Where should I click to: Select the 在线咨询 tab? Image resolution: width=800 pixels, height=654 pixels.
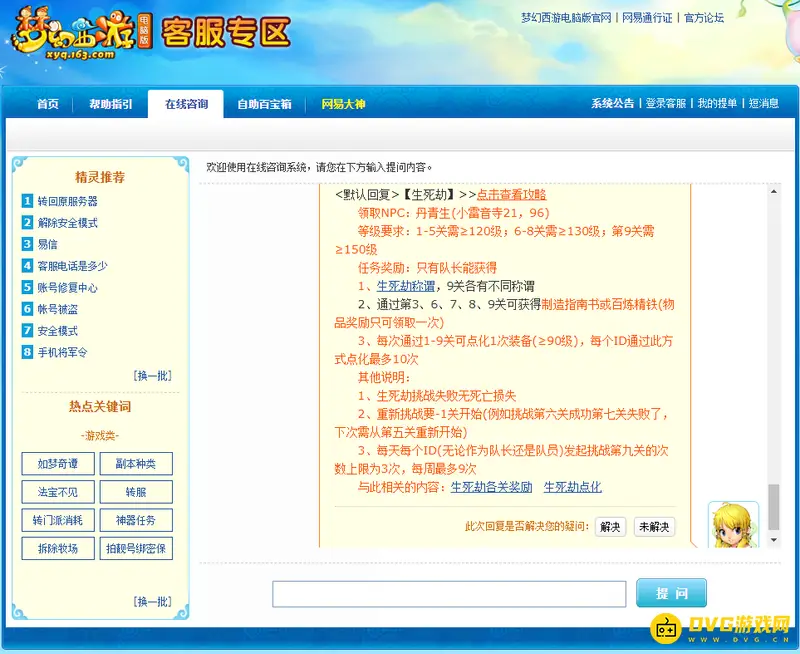(x=186, y=104)
